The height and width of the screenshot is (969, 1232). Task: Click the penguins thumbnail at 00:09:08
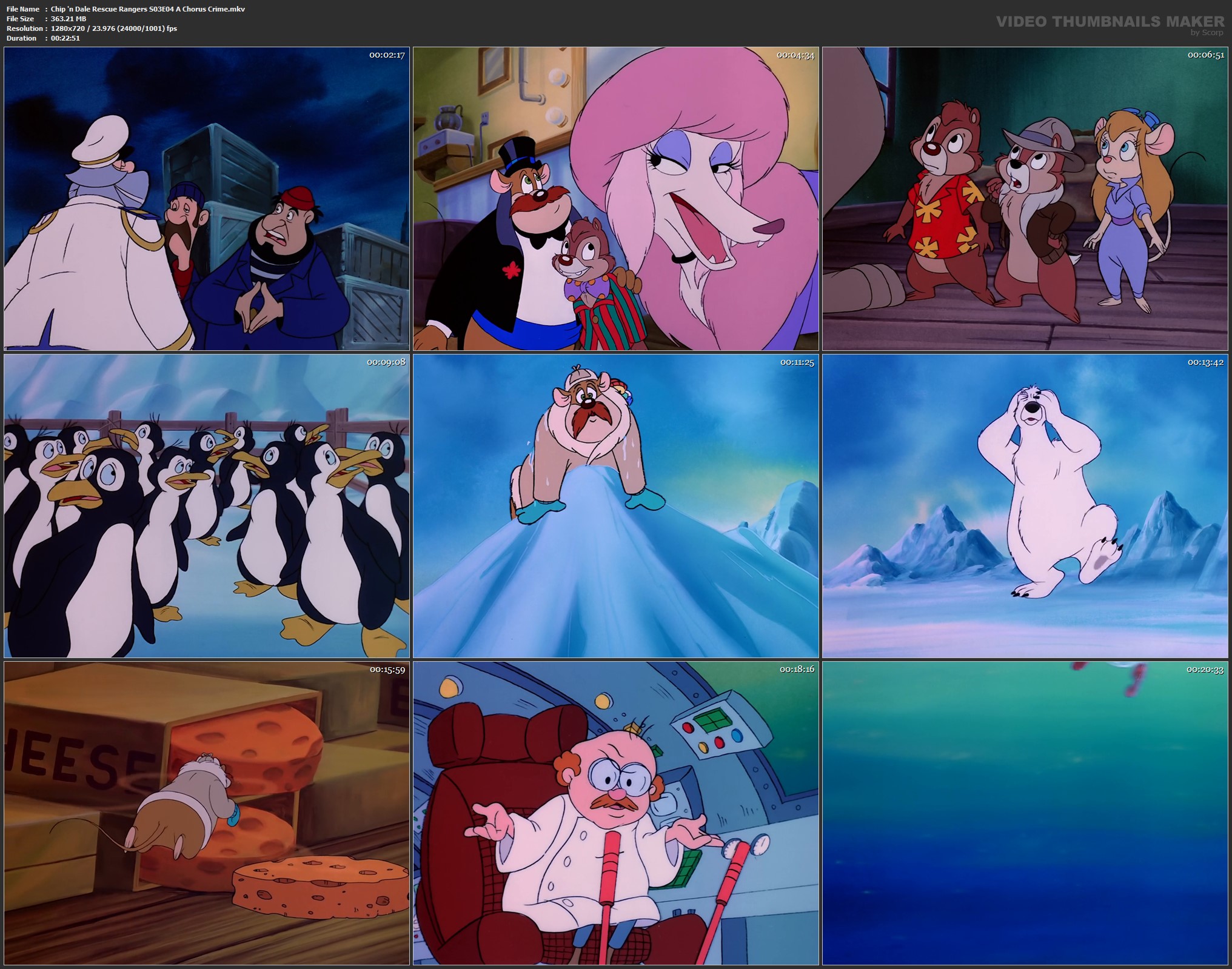tap(207, 506)
